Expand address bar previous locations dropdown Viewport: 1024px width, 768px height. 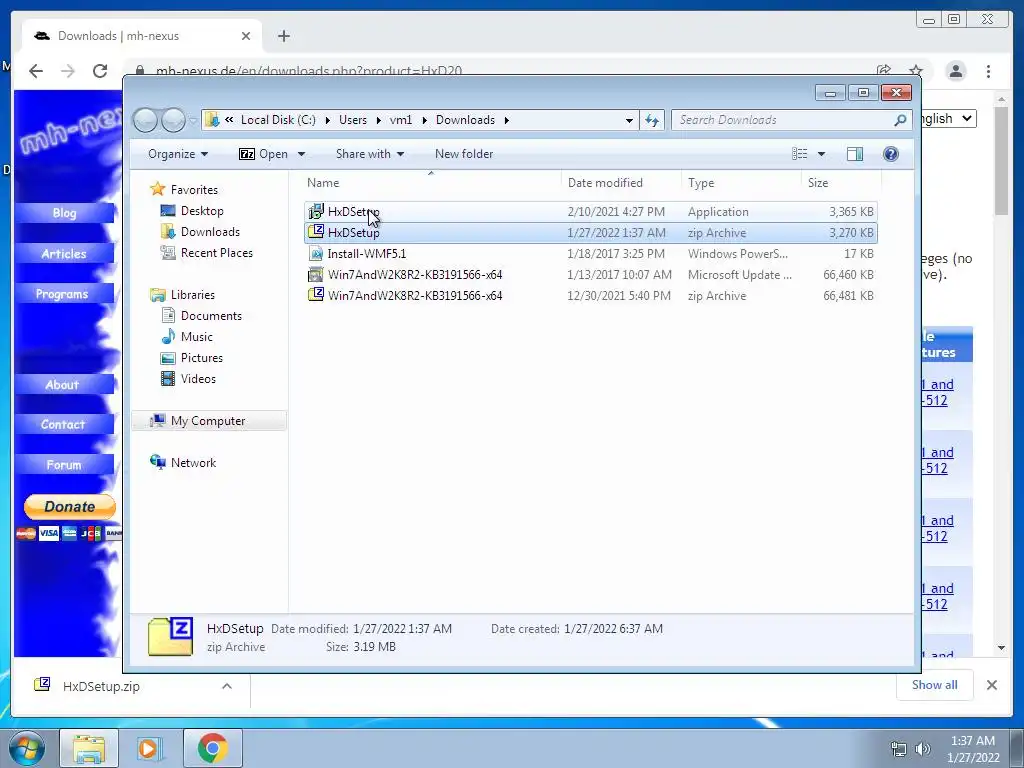(629, 120)
